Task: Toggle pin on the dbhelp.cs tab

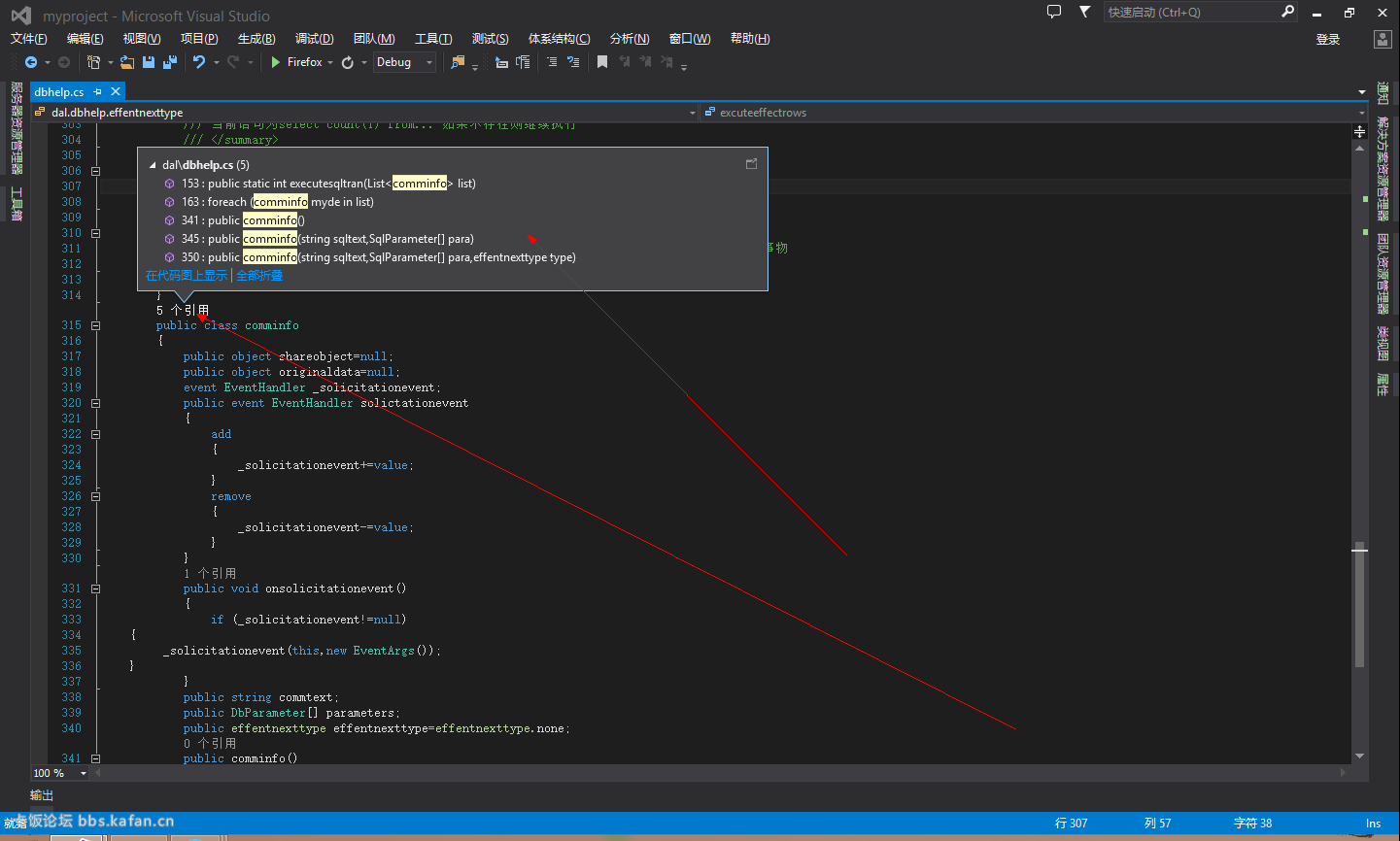Action: tap(98, 91)
